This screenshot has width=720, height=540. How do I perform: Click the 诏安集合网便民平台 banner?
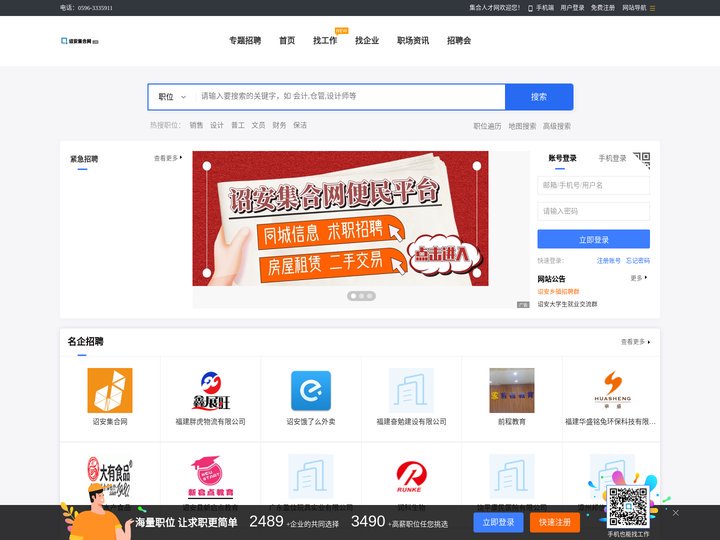coord(340,219)
